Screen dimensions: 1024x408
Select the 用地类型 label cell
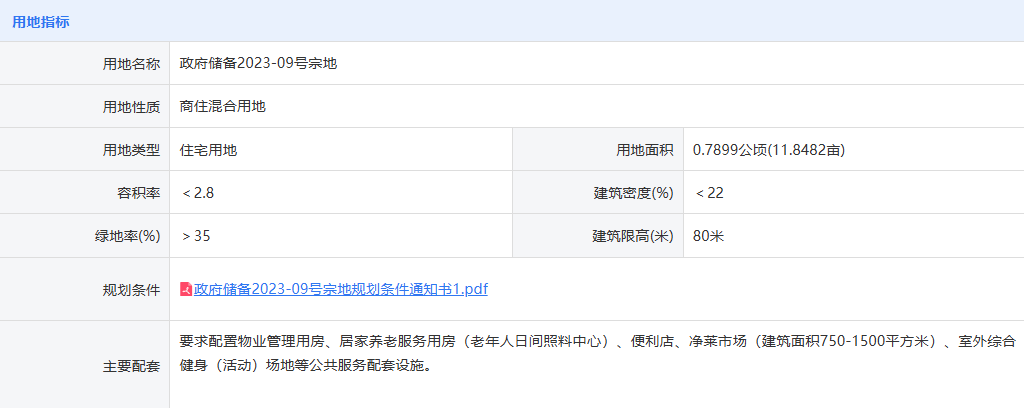131,150
